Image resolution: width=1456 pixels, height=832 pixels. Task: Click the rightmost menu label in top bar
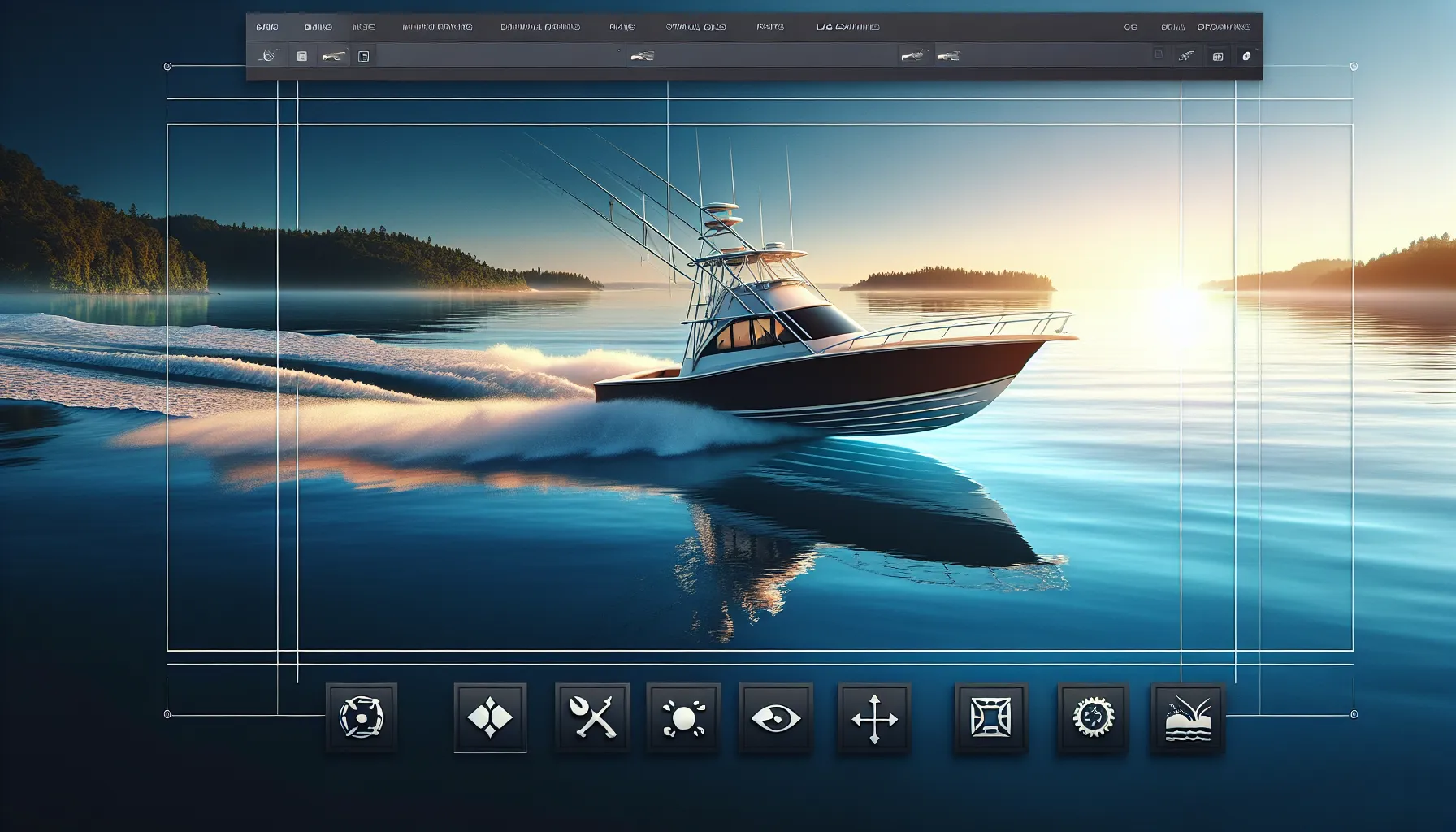pos(1224,28)
